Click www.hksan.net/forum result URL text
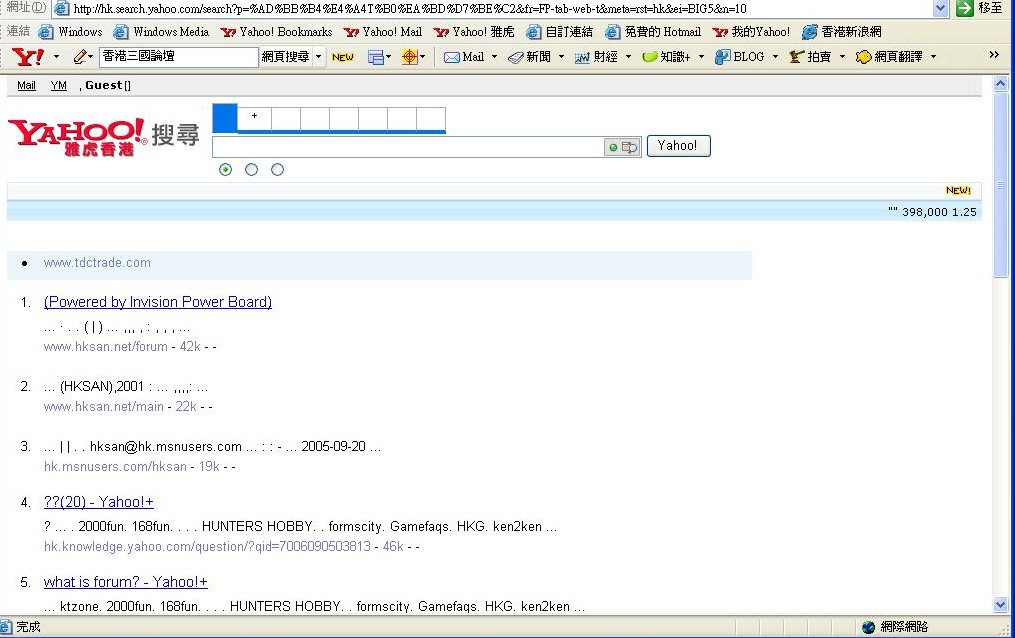The width and height of the screenshot is (1015, 638). 106,347
